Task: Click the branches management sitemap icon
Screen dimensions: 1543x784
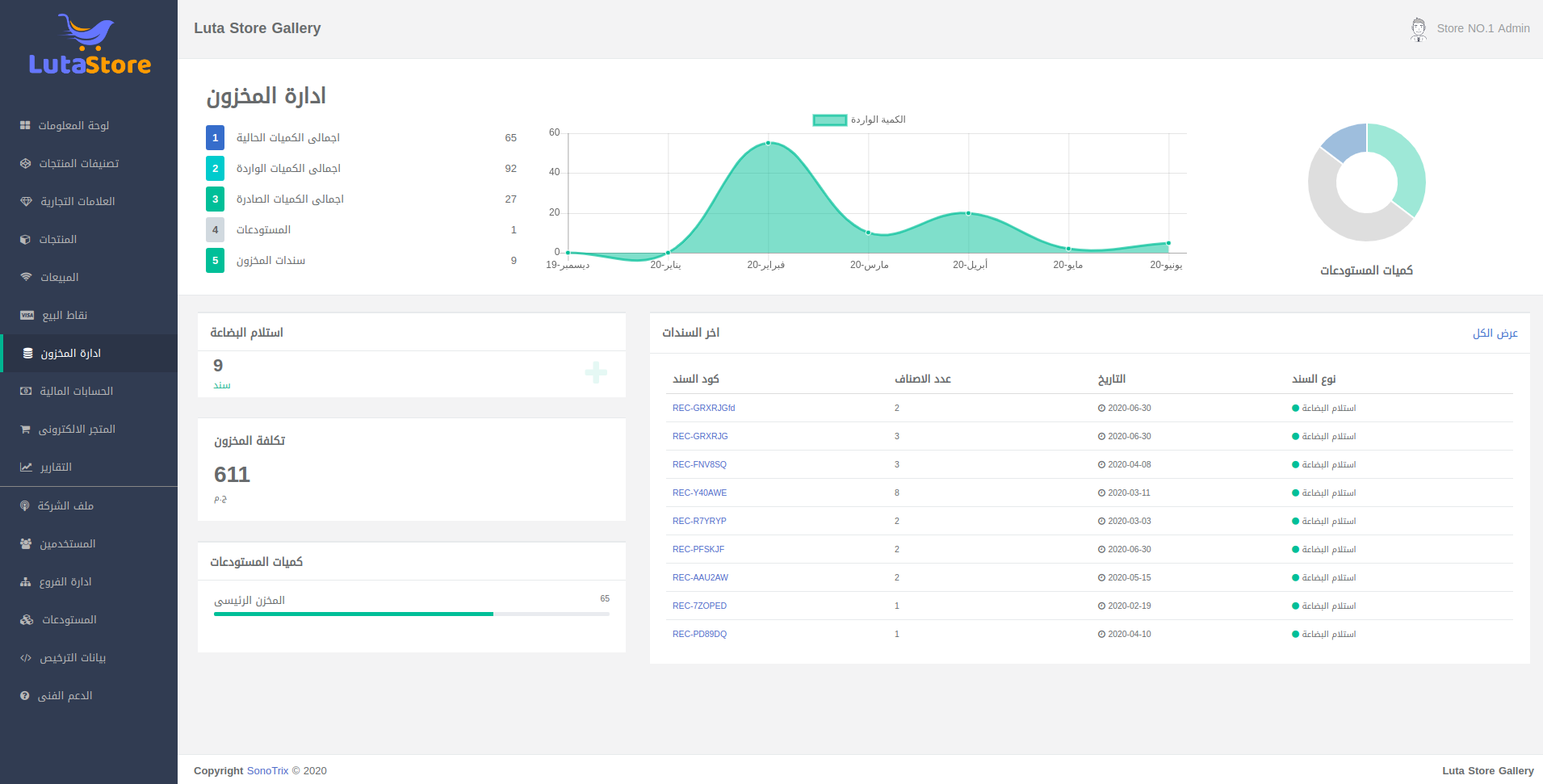Action: (x=26, y=581)
